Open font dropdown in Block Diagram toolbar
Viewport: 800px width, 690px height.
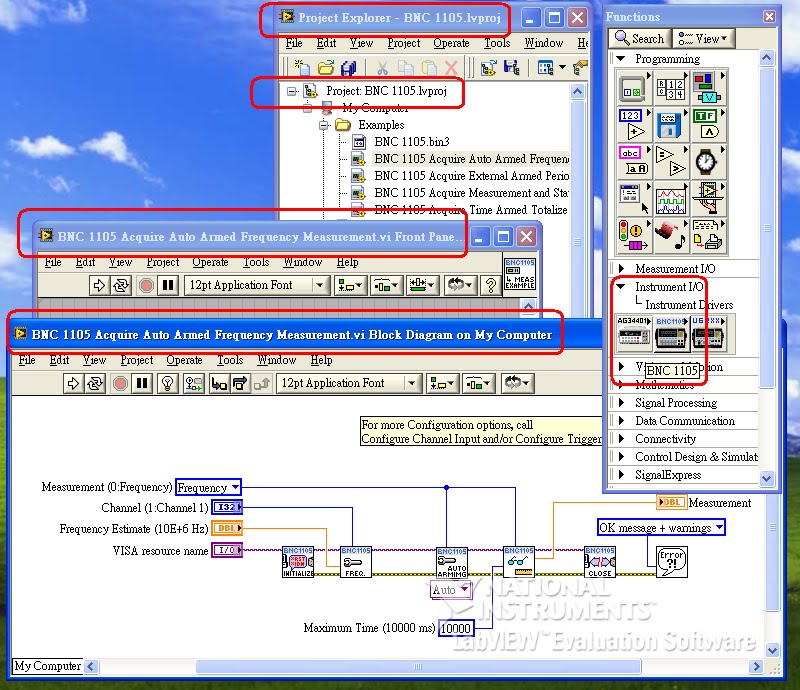(x=411, y=383)
